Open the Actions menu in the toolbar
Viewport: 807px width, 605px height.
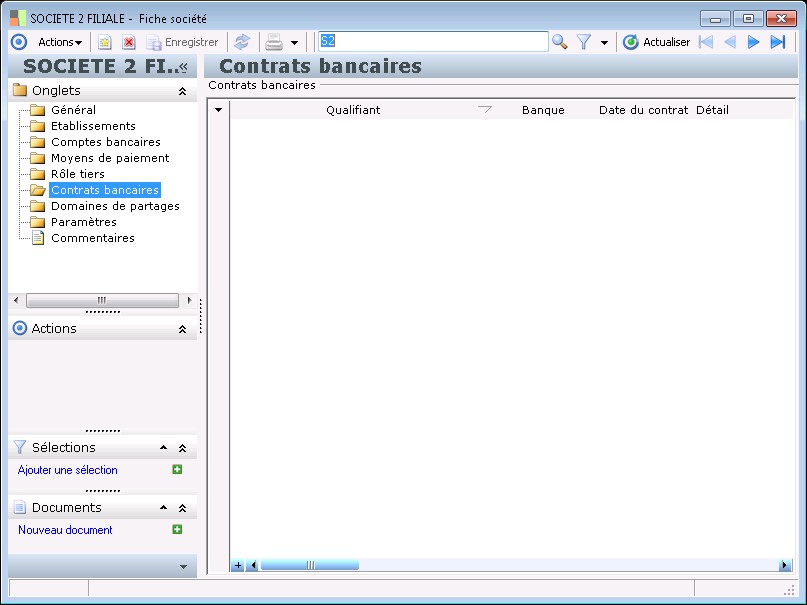pyautogui.click(x=60, y=42)
